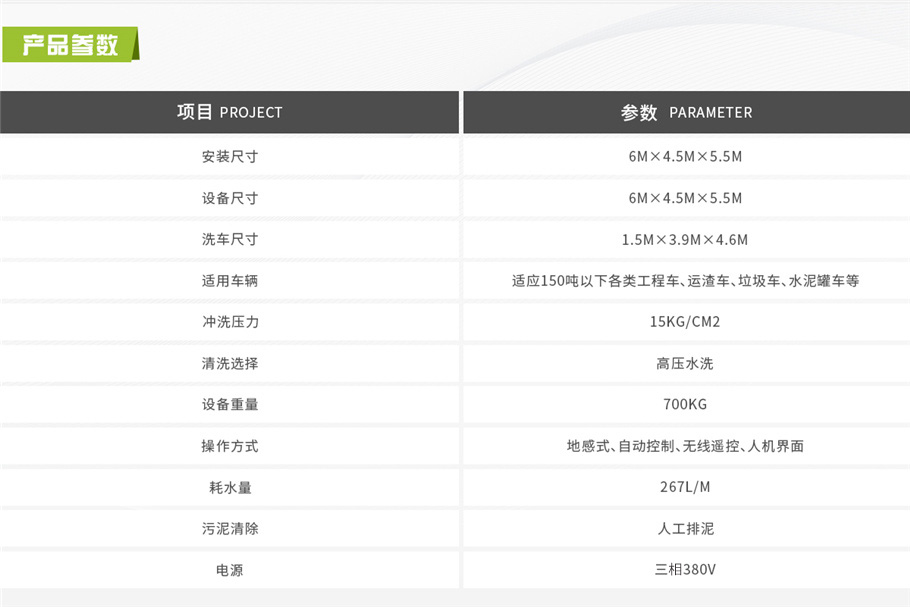Click the 操作方式 row label
The width and height of the screenshot is (910, 607).
[x=229, y=446]
